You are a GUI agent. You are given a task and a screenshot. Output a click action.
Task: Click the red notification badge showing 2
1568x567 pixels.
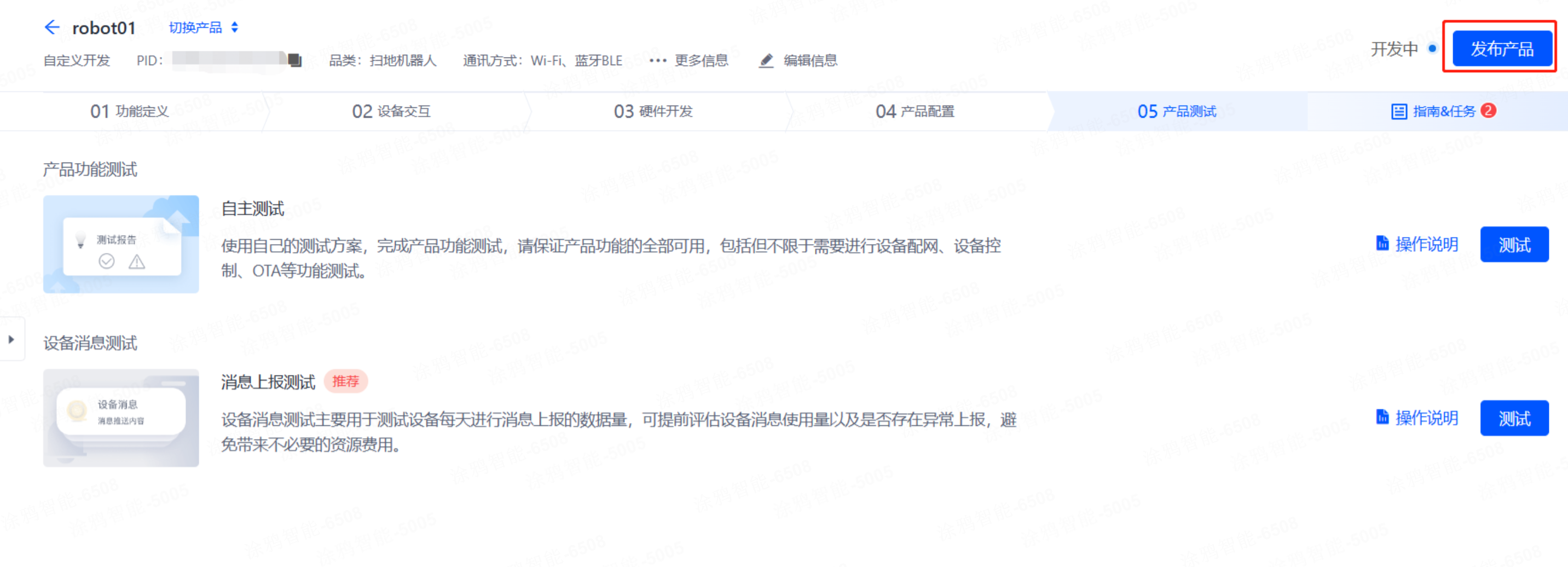tap(1488, 110)
